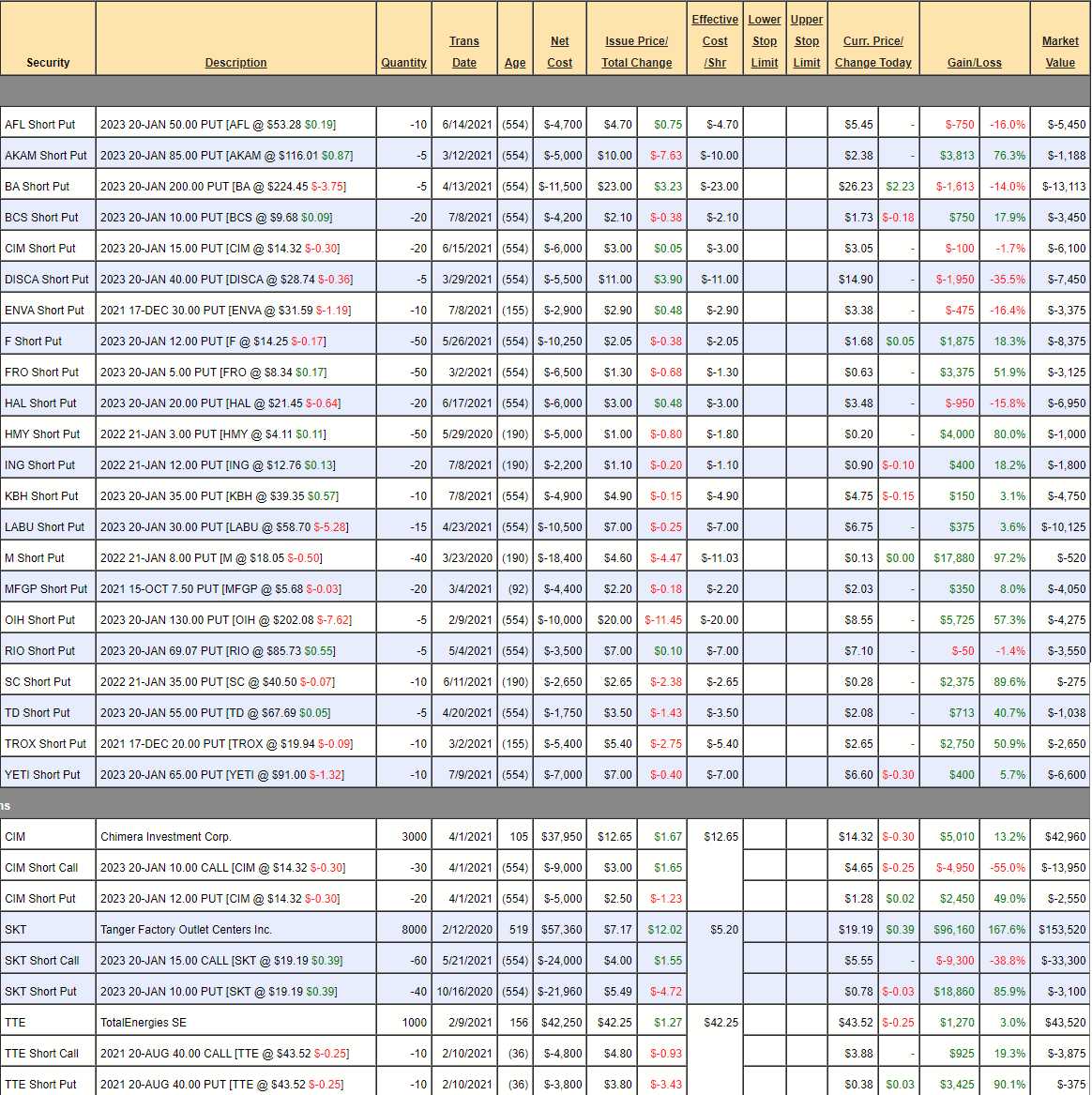Click the empty upper stop limit cell for BA
This screenshot has width=1092, height=1095.
click(807, 187)
